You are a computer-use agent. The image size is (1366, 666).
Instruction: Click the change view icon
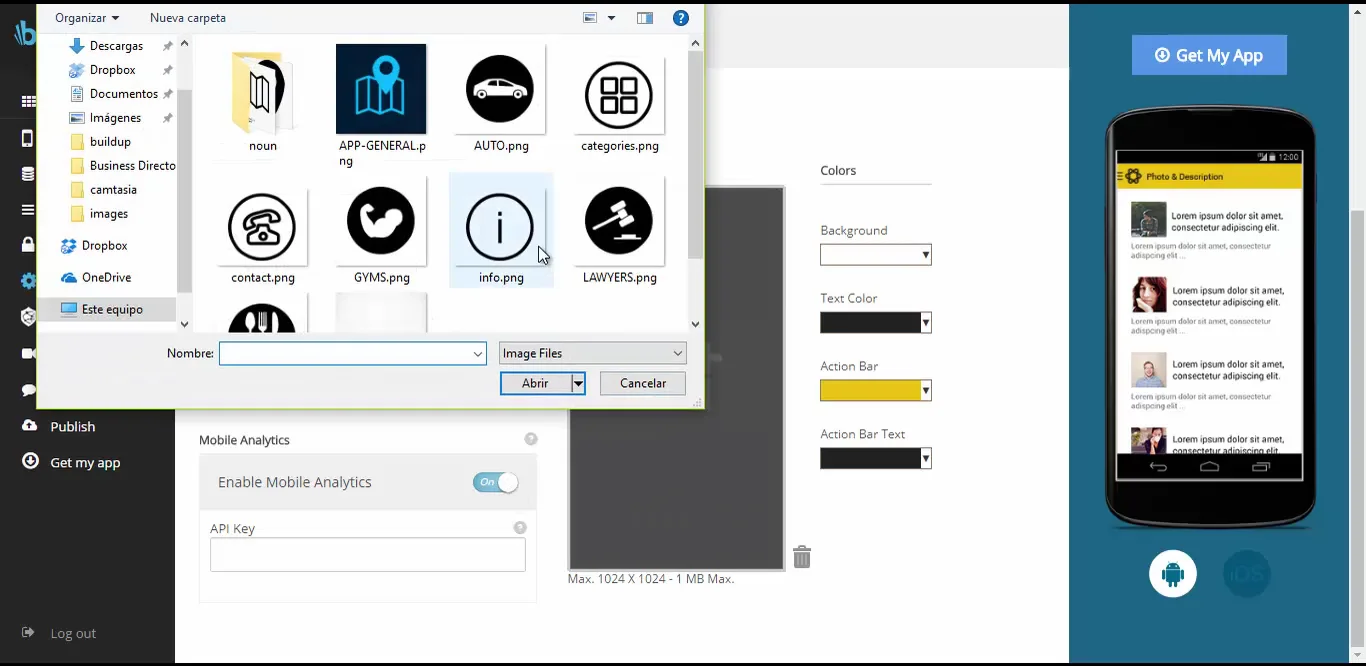(x=591, y=18)
